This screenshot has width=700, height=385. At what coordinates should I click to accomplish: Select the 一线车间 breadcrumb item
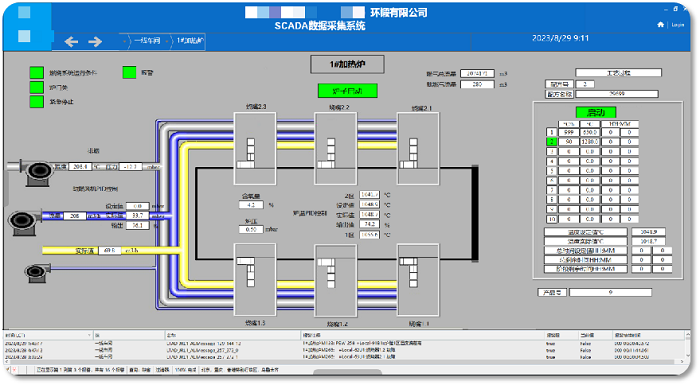[x=147, y=41]
